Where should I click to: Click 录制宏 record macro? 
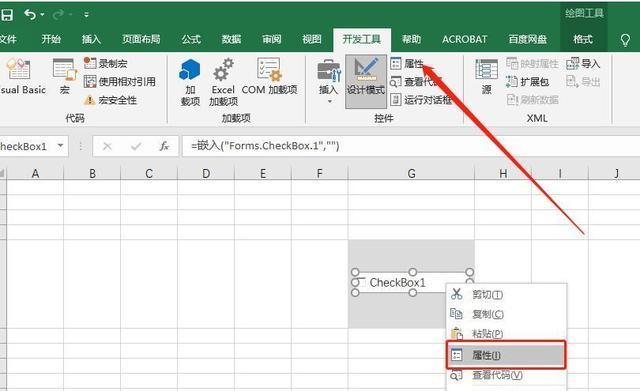coord(105,63)
